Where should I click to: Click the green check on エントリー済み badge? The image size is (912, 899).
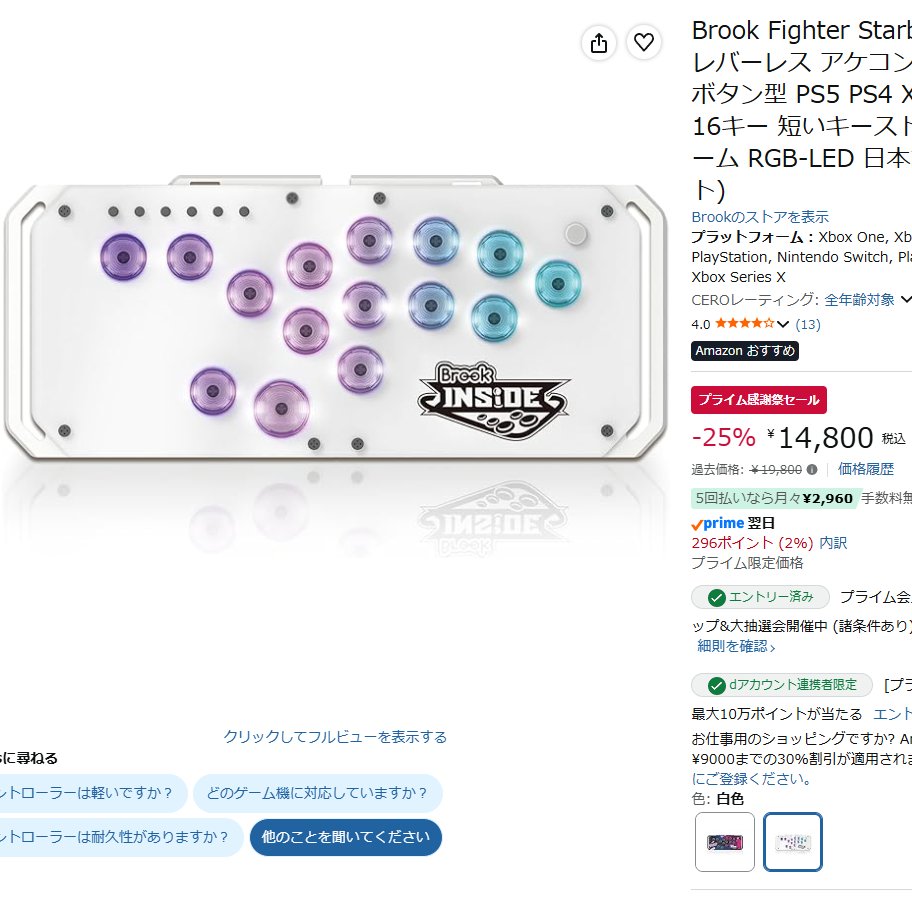point(717,597)
